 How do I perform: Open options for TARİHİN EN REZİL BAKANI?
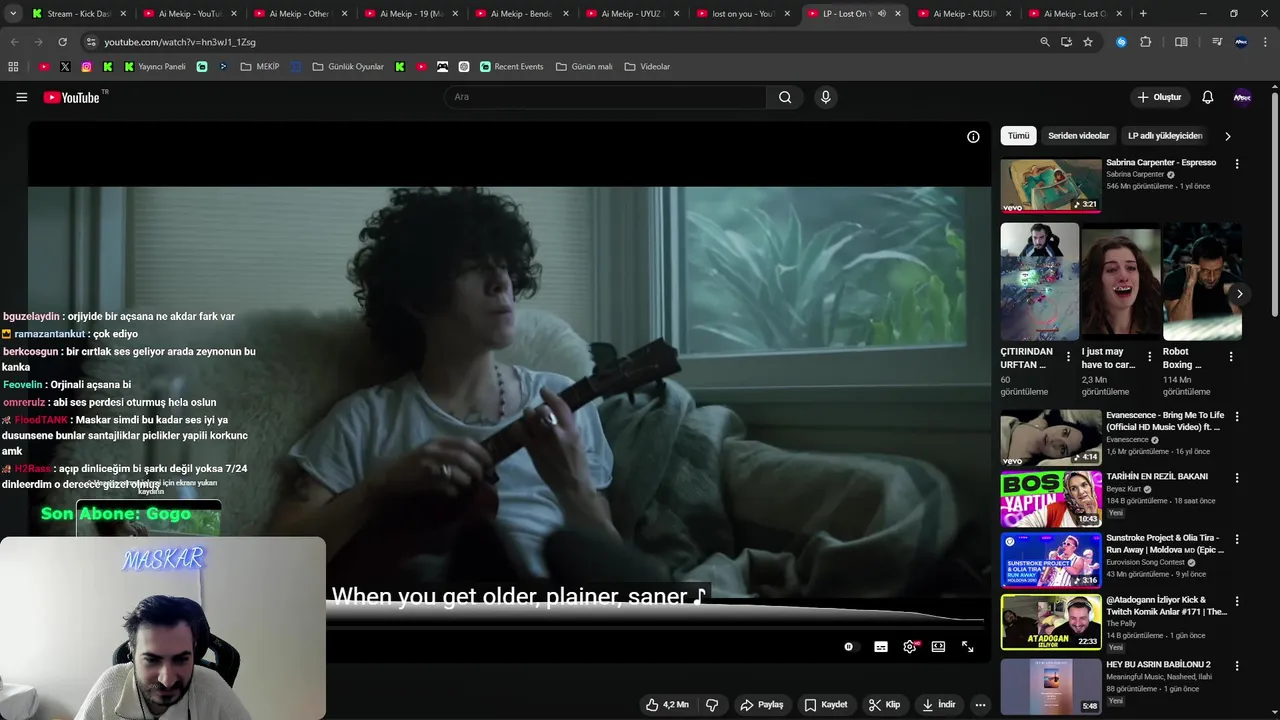[1237, 478]
